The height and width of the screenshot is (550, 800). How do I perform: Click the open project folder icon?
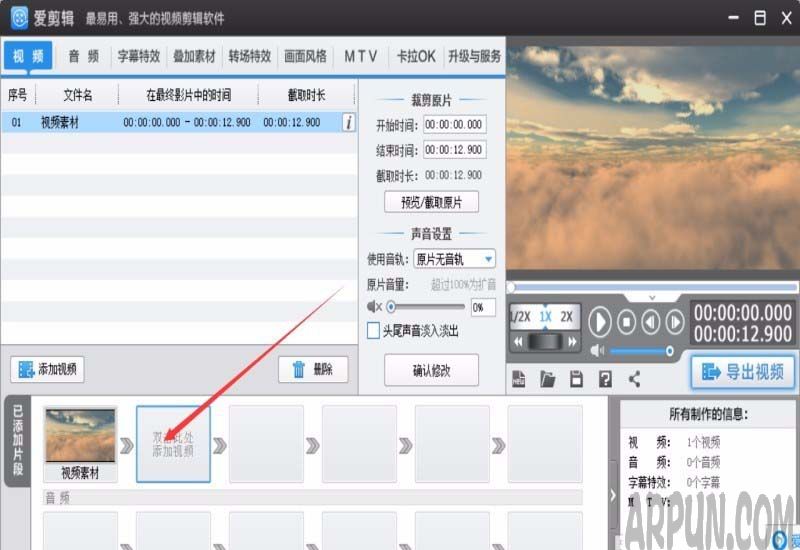pos(547,379)
